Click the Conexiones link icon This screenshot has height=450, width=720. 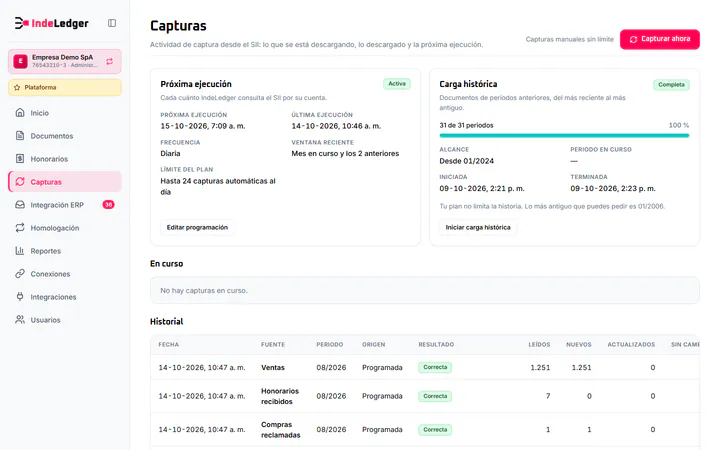coord(20,273)
